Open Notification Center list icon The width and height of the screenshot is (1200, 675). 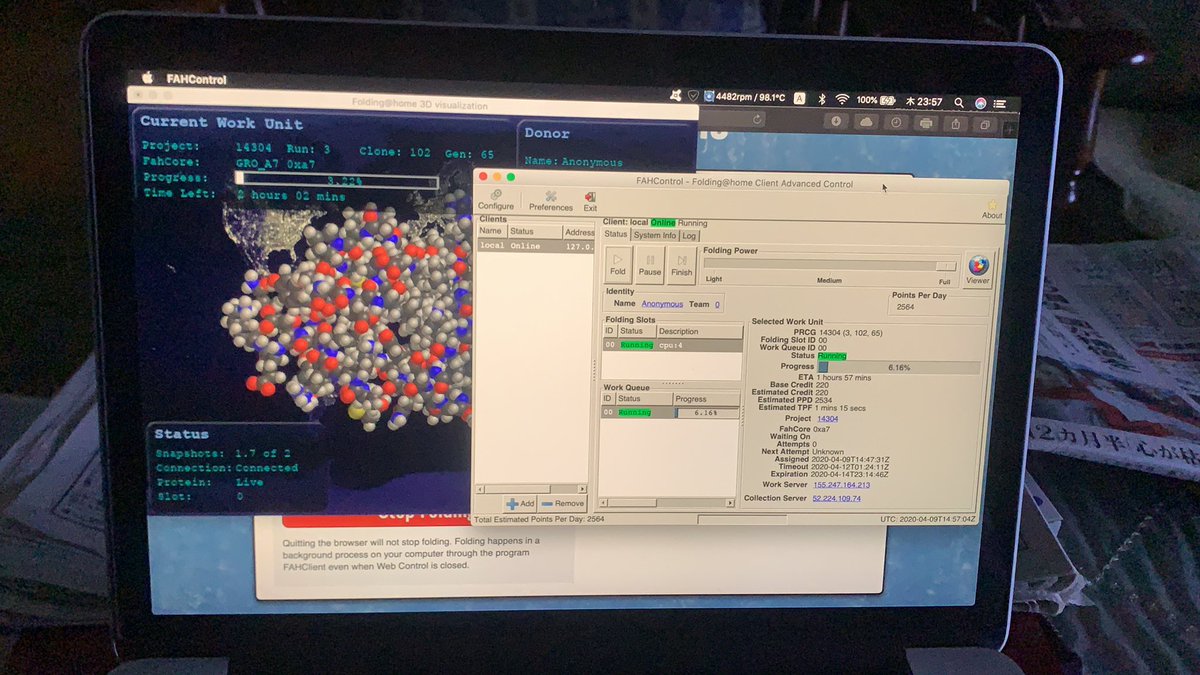[x=1001, y=103]
